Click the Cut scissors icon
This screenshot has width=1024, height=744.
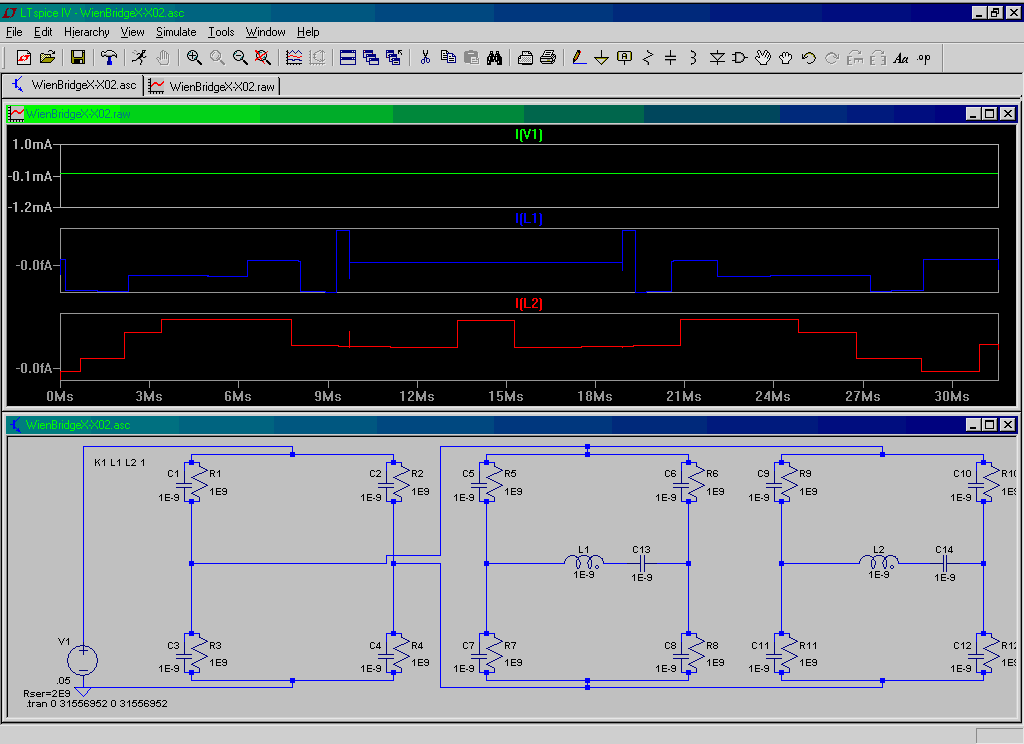coord(425,58)
